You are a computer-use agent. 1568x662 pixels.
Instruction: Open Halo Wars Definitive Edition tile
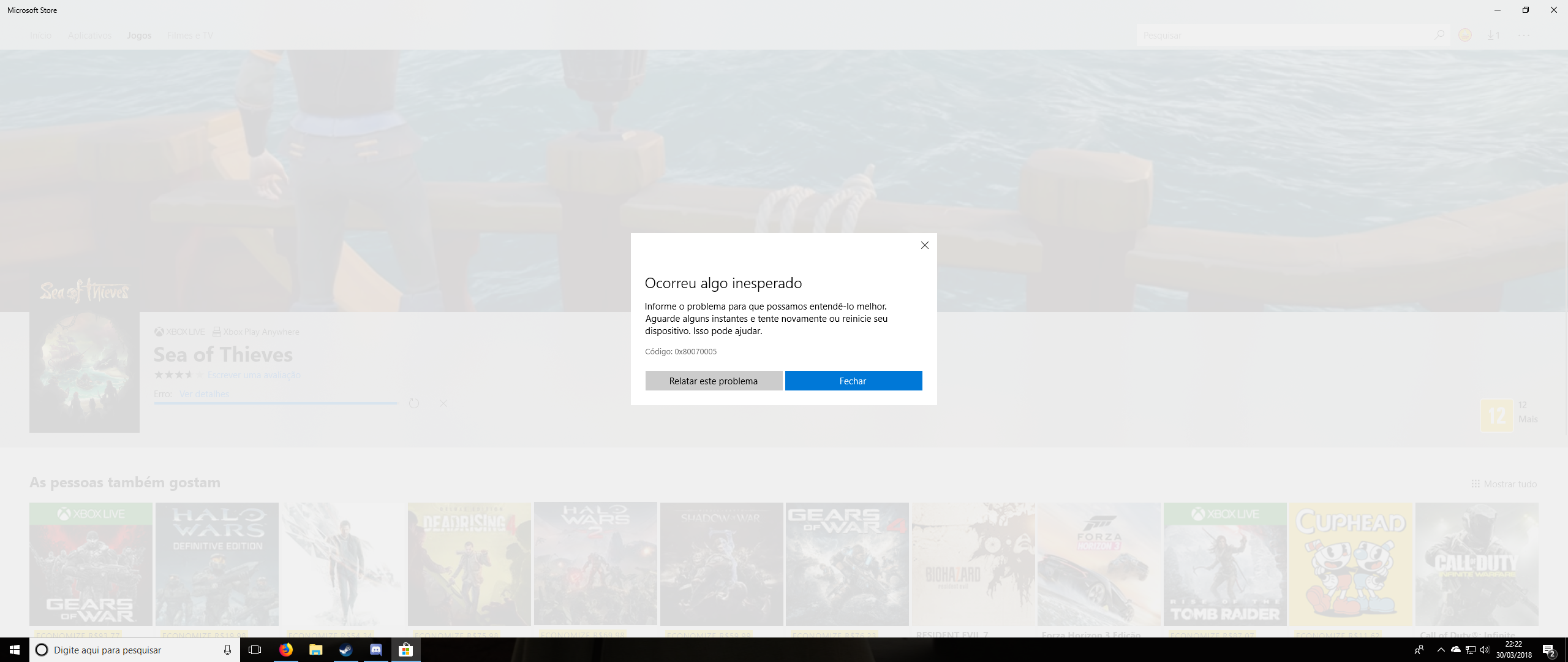tap(217, 564)
